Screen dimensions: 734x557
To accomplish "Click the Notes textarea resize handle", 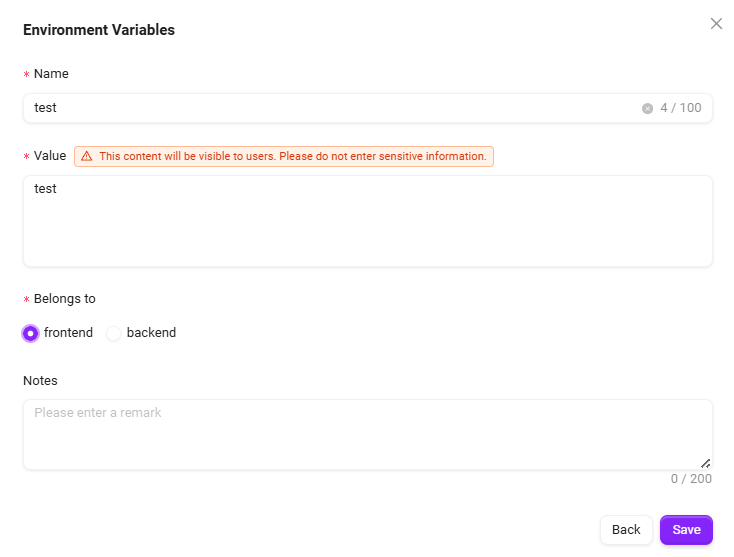I will (x=705, y=463).
